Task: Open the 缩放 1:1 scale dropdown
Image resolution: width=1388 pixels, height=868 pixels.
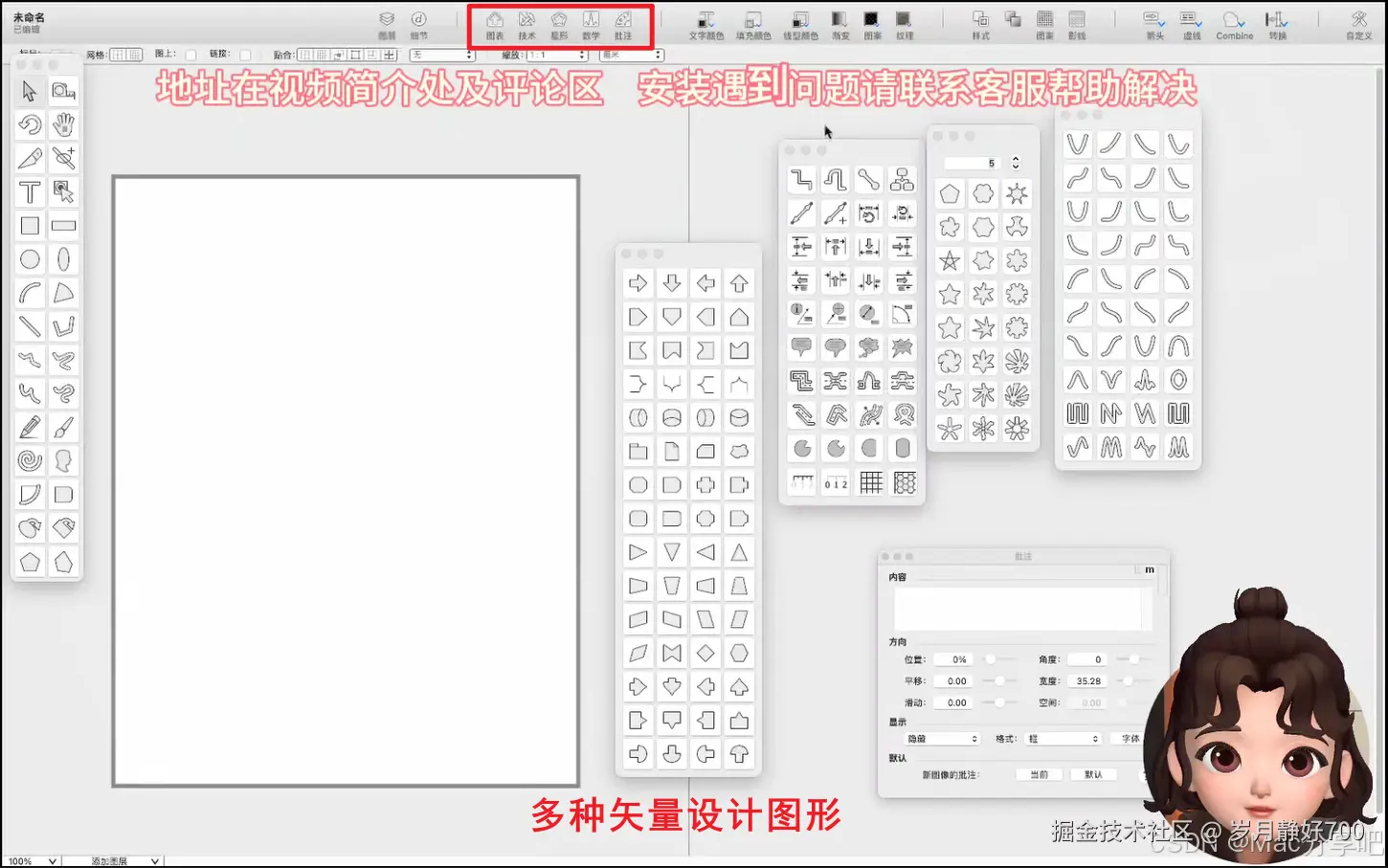Action: coord(555,55)
